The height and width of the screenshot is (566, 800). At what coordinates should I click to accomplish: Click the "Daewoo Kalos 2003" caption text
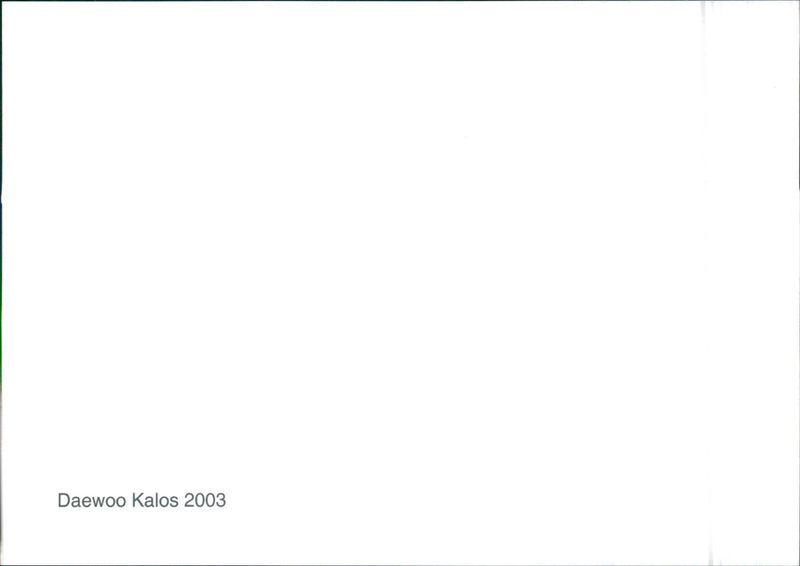tap(141, 500)
